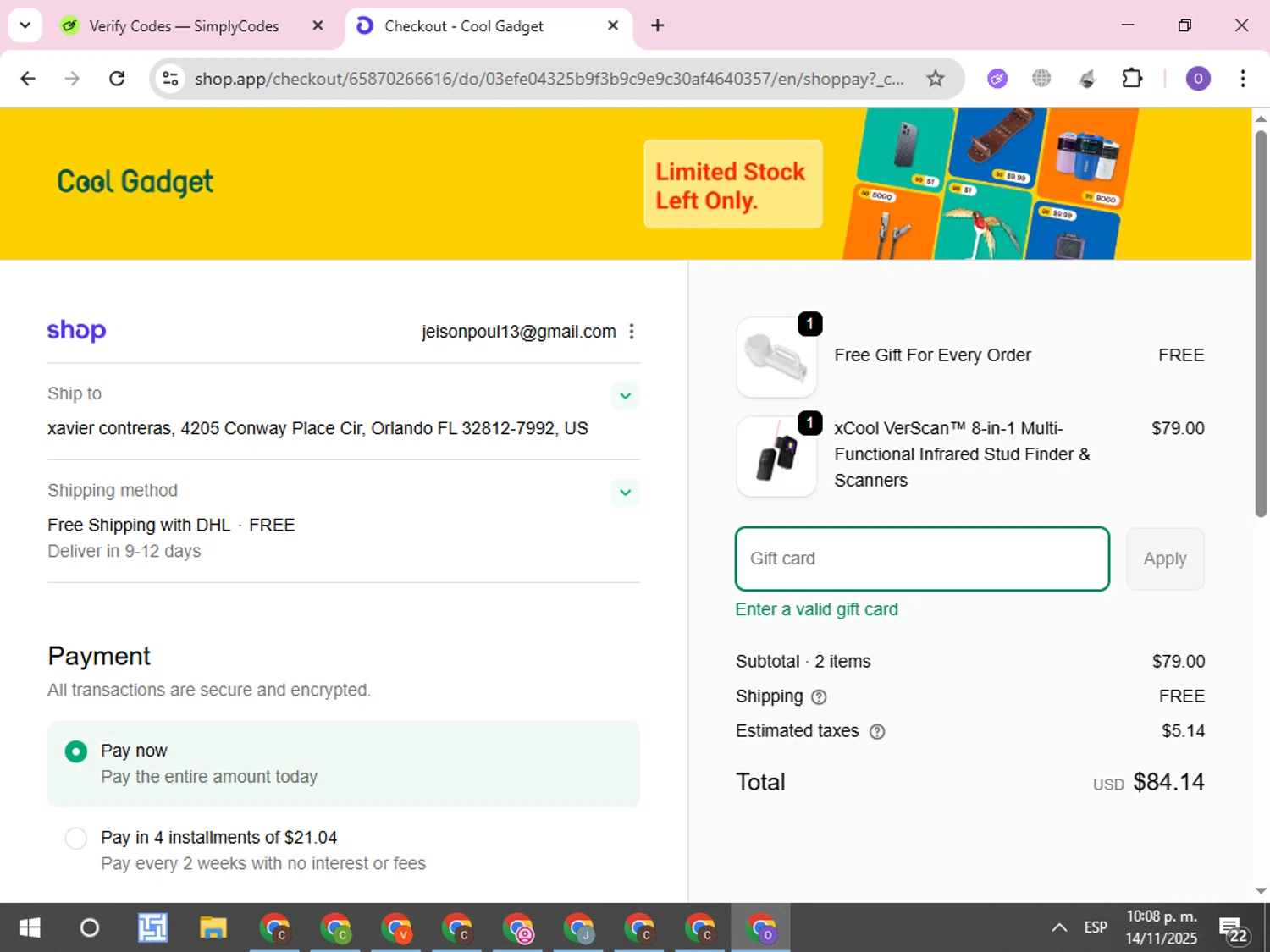
Task: Click the jeisonpoul13@gmail.com email
Action: pos(518,332)
